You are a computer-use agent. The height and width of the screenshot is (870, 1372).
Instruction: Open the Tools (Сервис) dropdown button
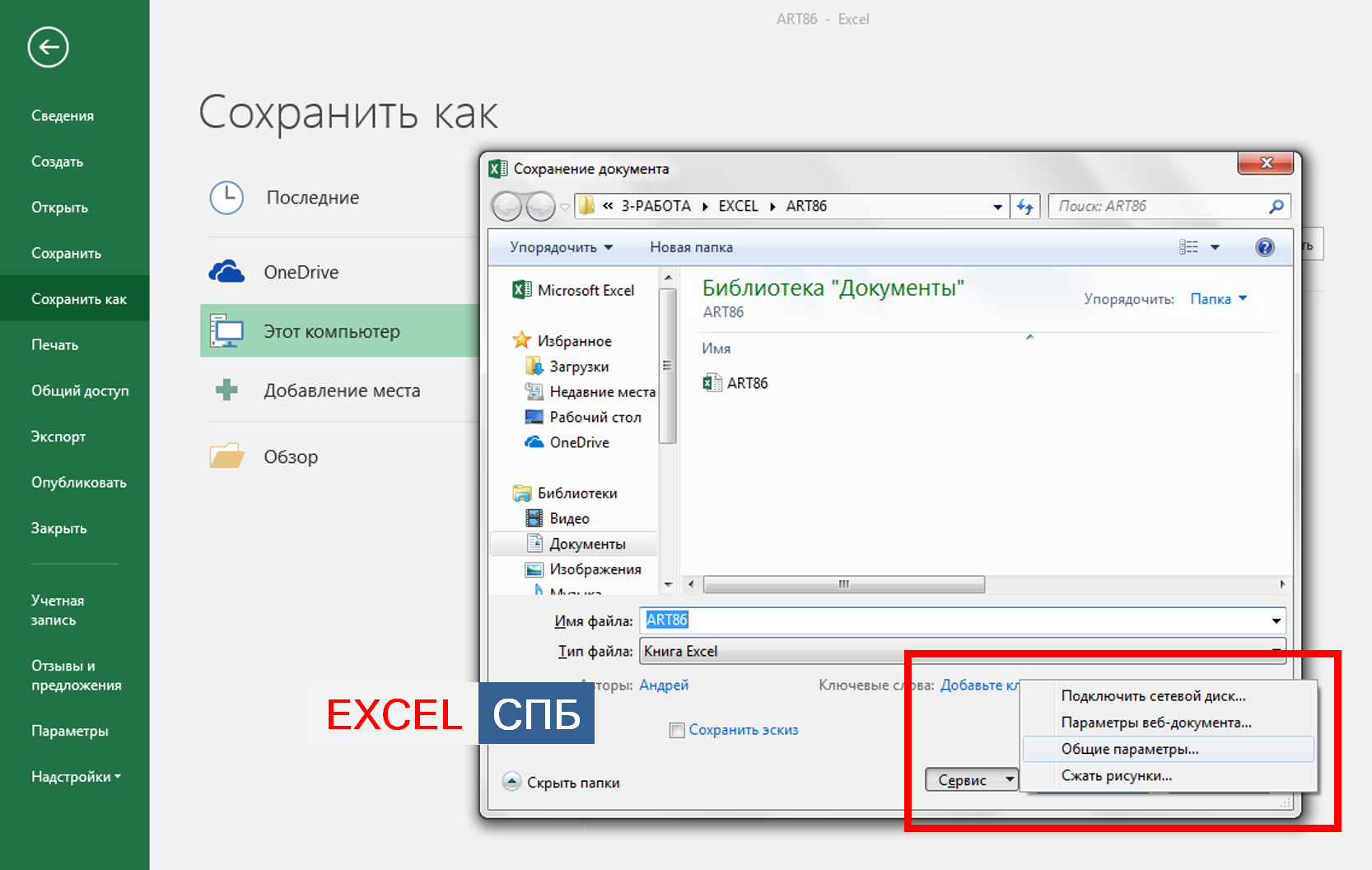tap(972, 780)
